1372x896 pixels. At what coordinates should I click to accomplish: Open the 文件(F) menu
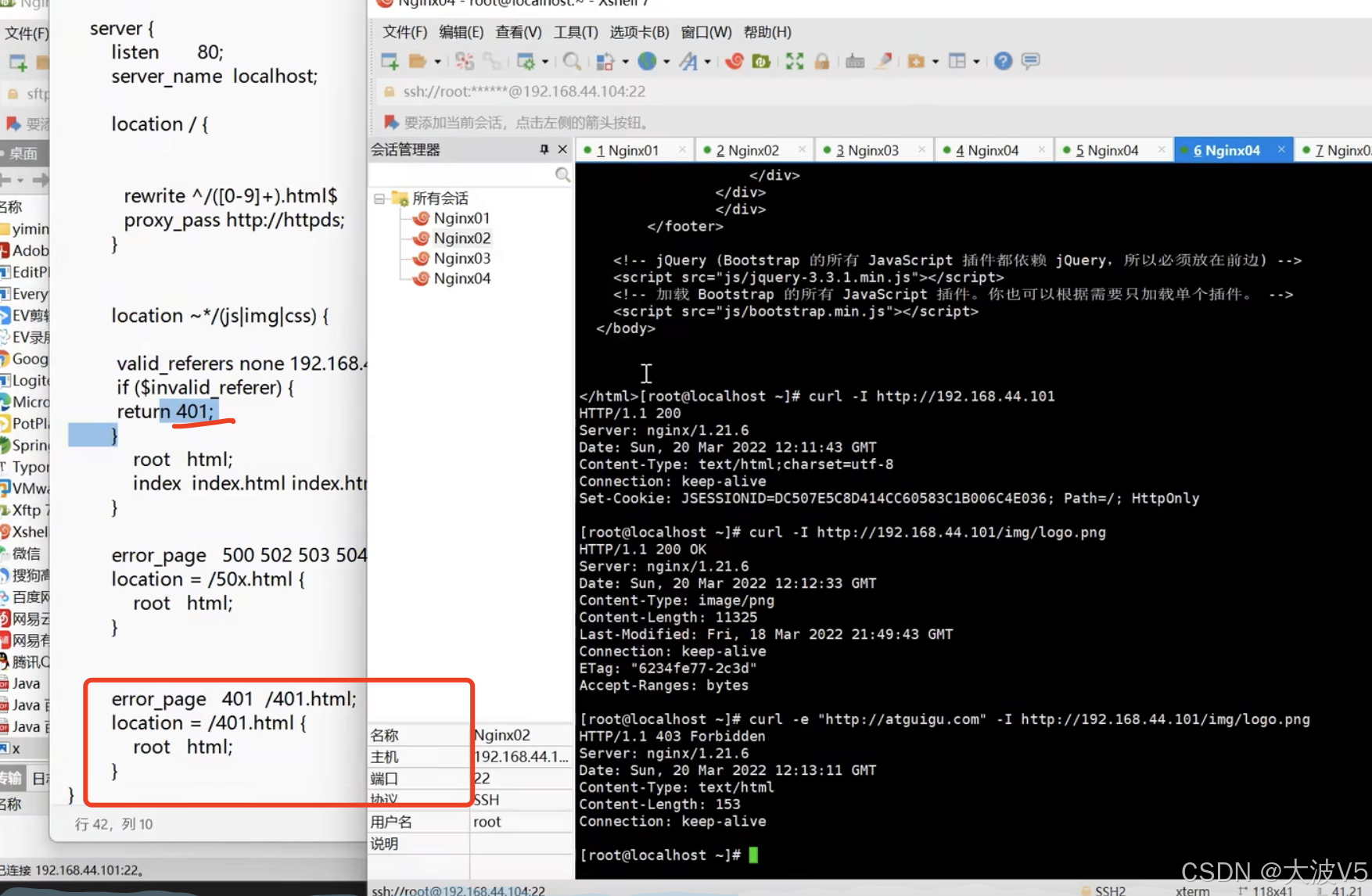404,32
